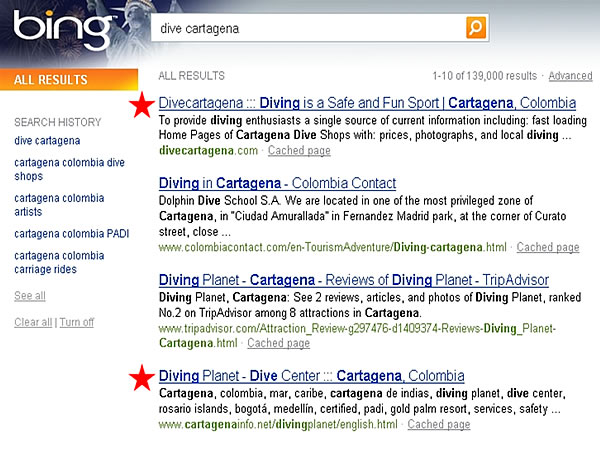Viewport: 600px width, 450px height.
Task: Open the Advanced search link
Action: (570, 76)
